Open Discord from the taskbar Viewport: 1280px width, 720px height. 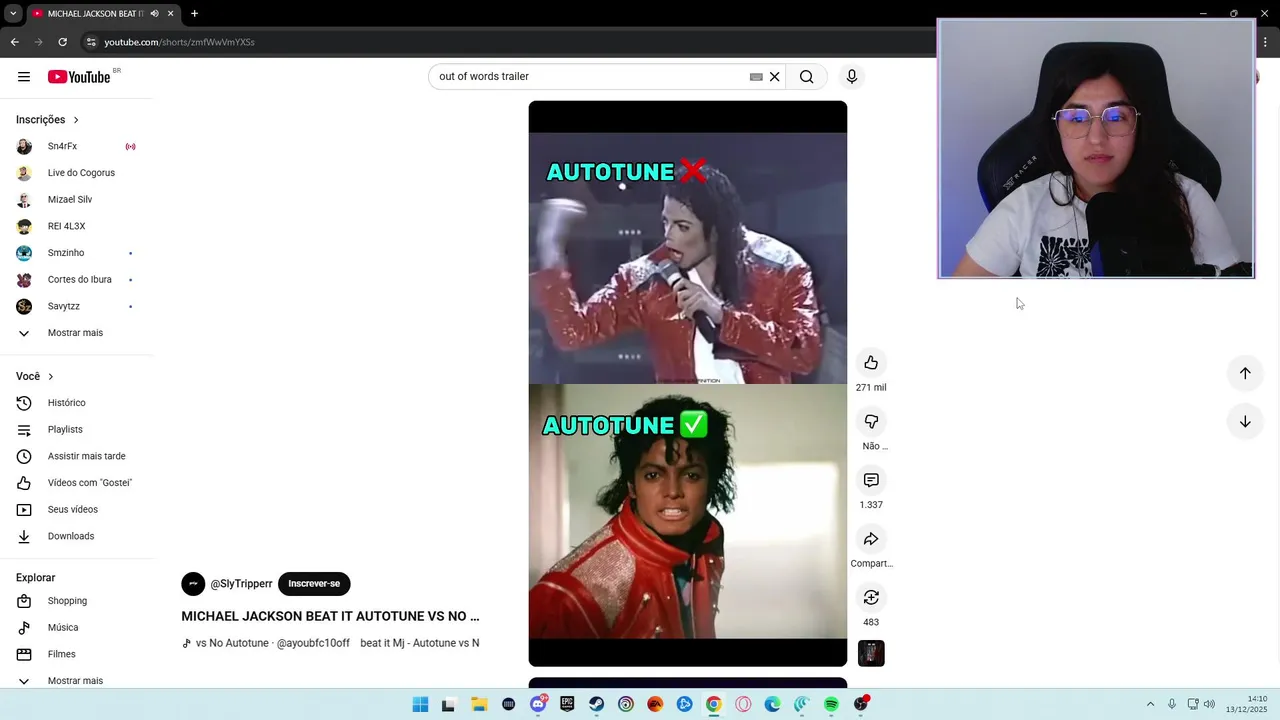pyautogui.click(x=538, y=705)
